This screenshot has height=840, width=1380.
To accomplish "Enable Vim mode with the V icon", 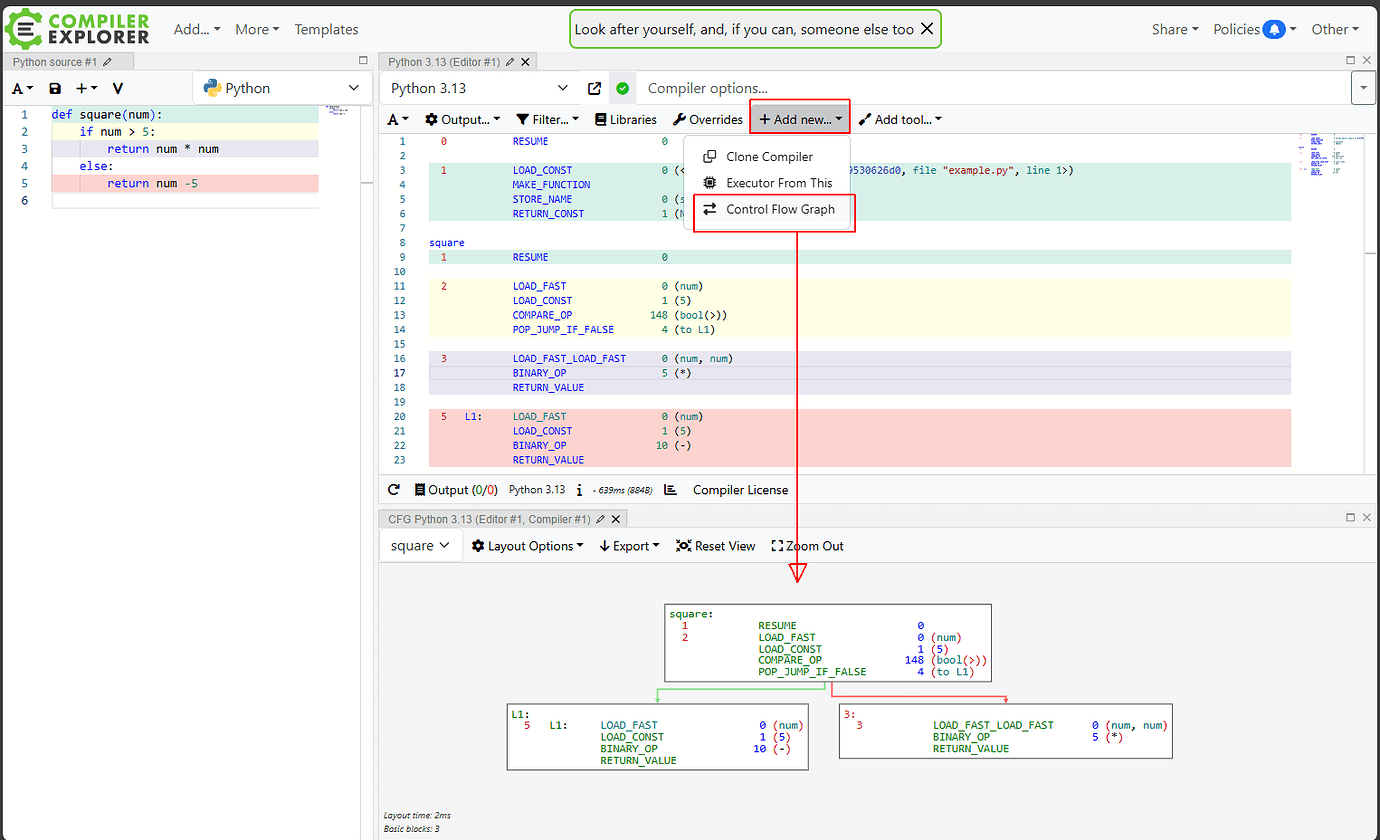I will [117, 88].
